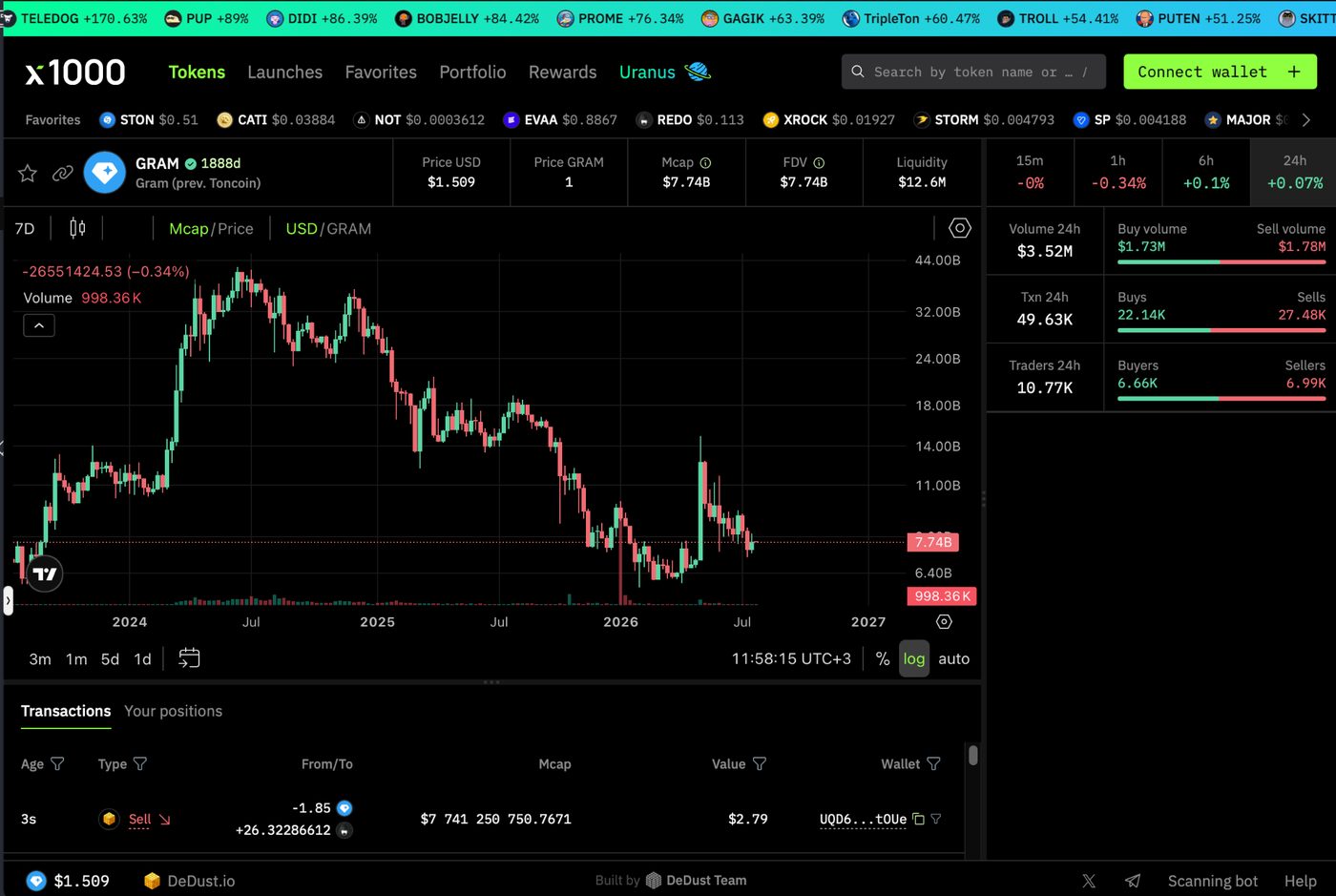Filter transactions by Age
This screenshot has height=896, width=1336.
(57, 763)
